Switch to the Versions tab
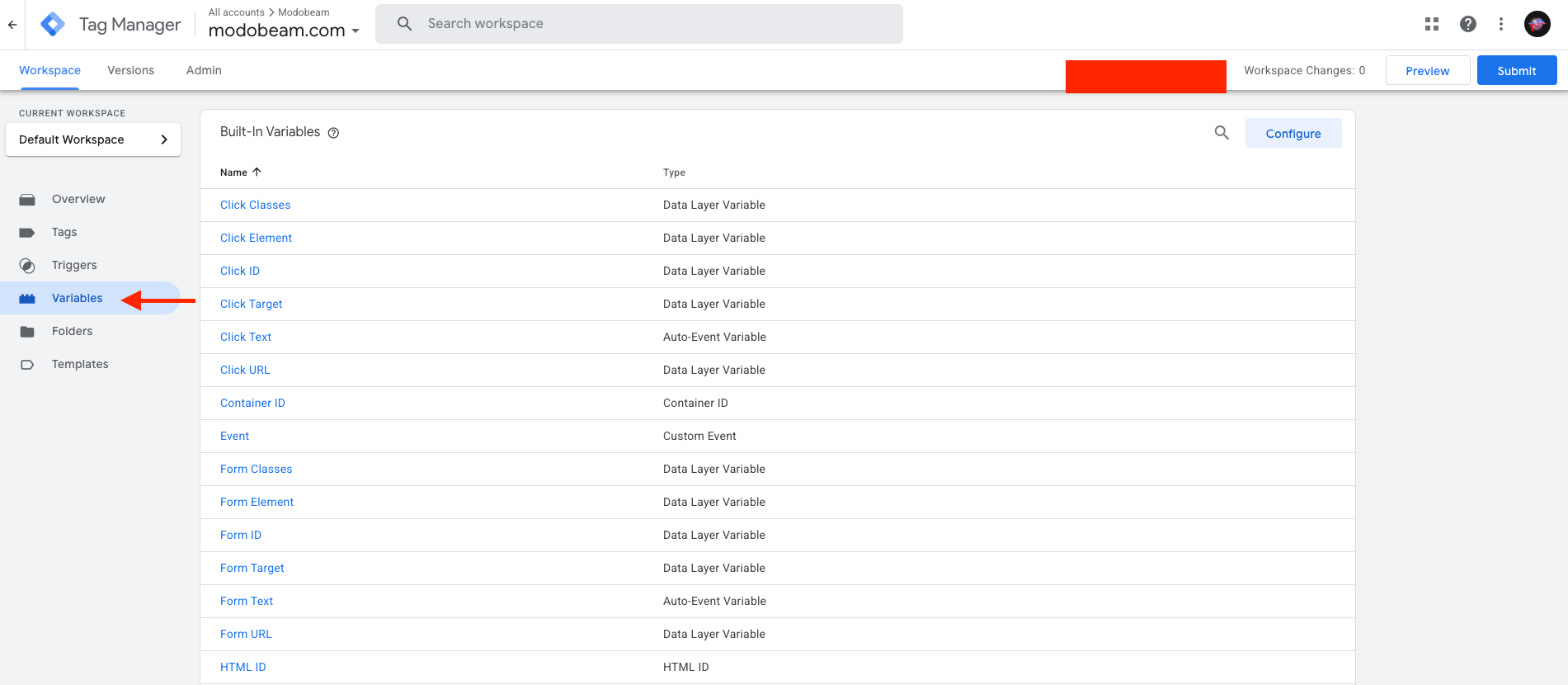1568x685 pixels. tap(130, 70)
